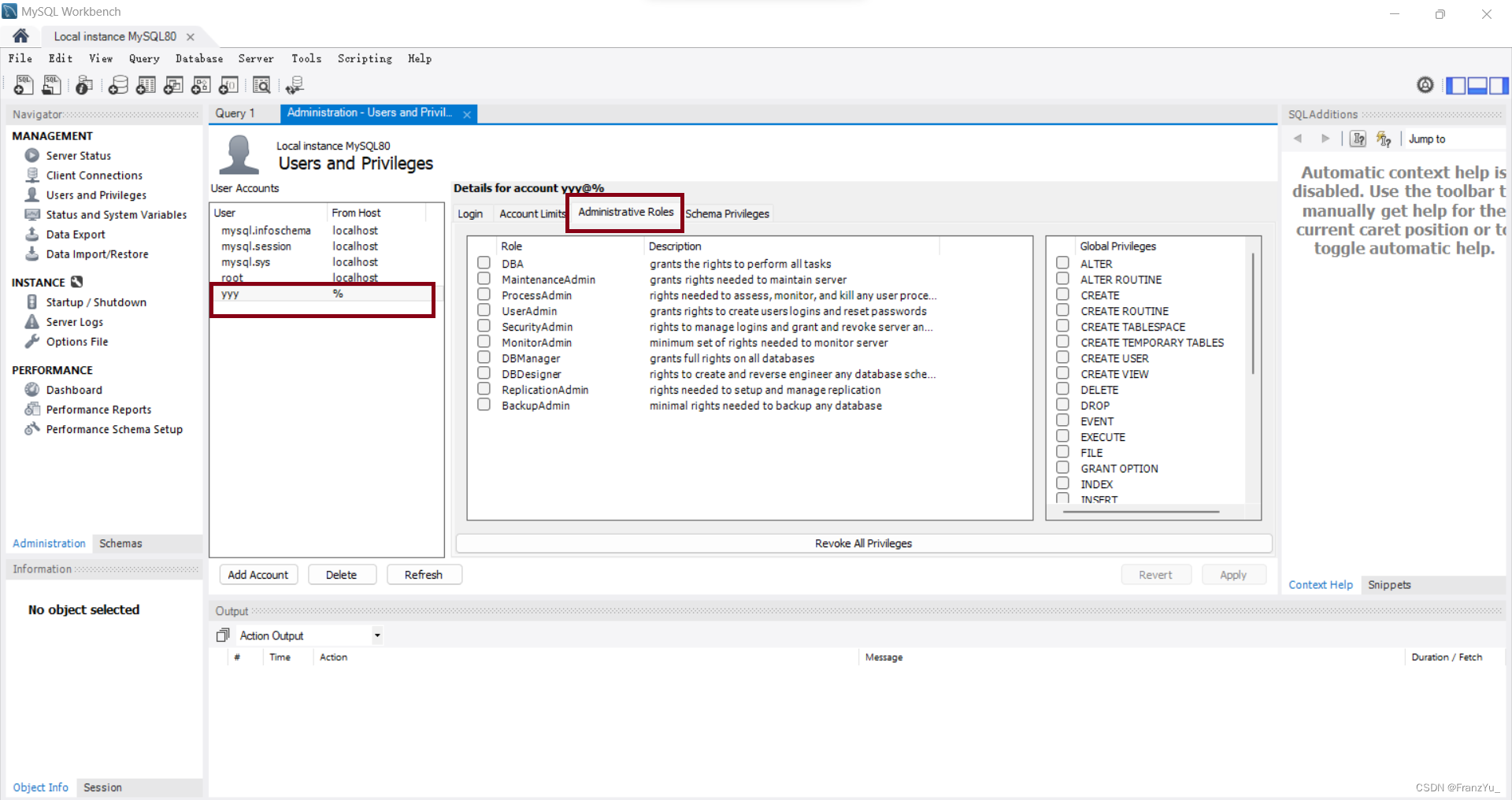Switch to the Session tab
This screenshot has height=800, width=1512.
click(102, 787)
